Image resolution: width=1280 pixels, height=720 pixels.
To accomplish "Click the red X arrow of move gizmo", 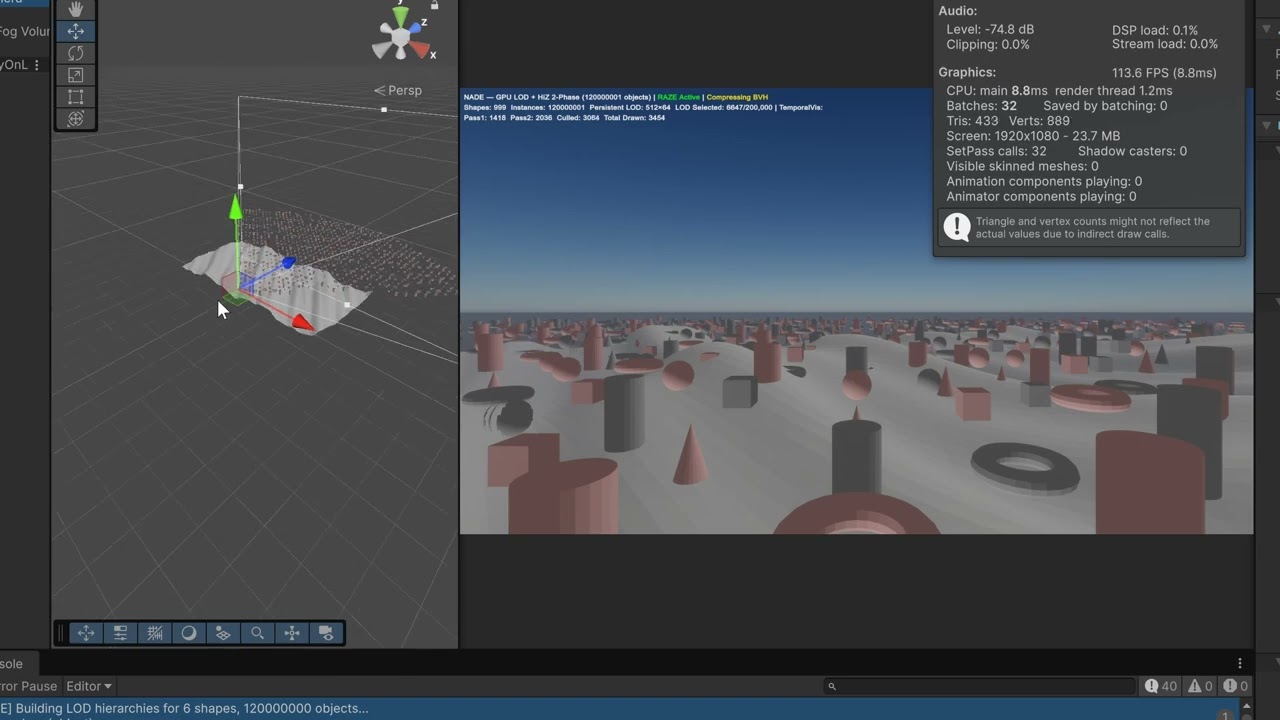I will [x=302, y=321].
